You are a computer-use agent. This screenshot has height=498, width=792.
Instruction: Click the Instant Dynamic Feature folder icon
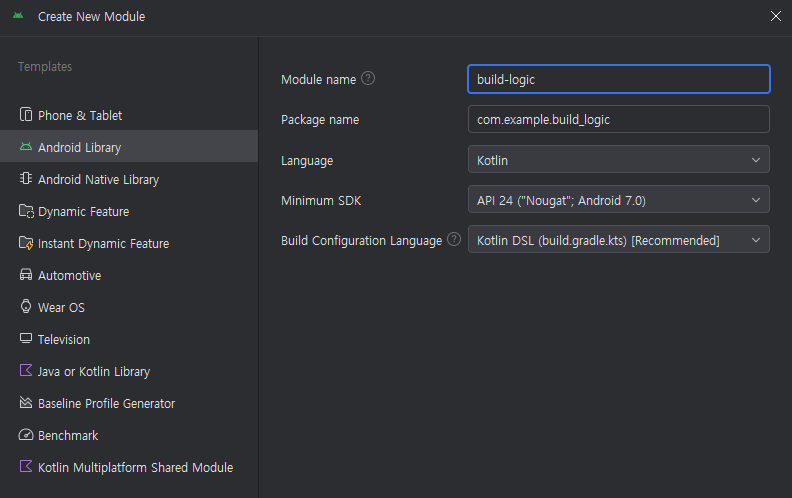click(26, 243)
